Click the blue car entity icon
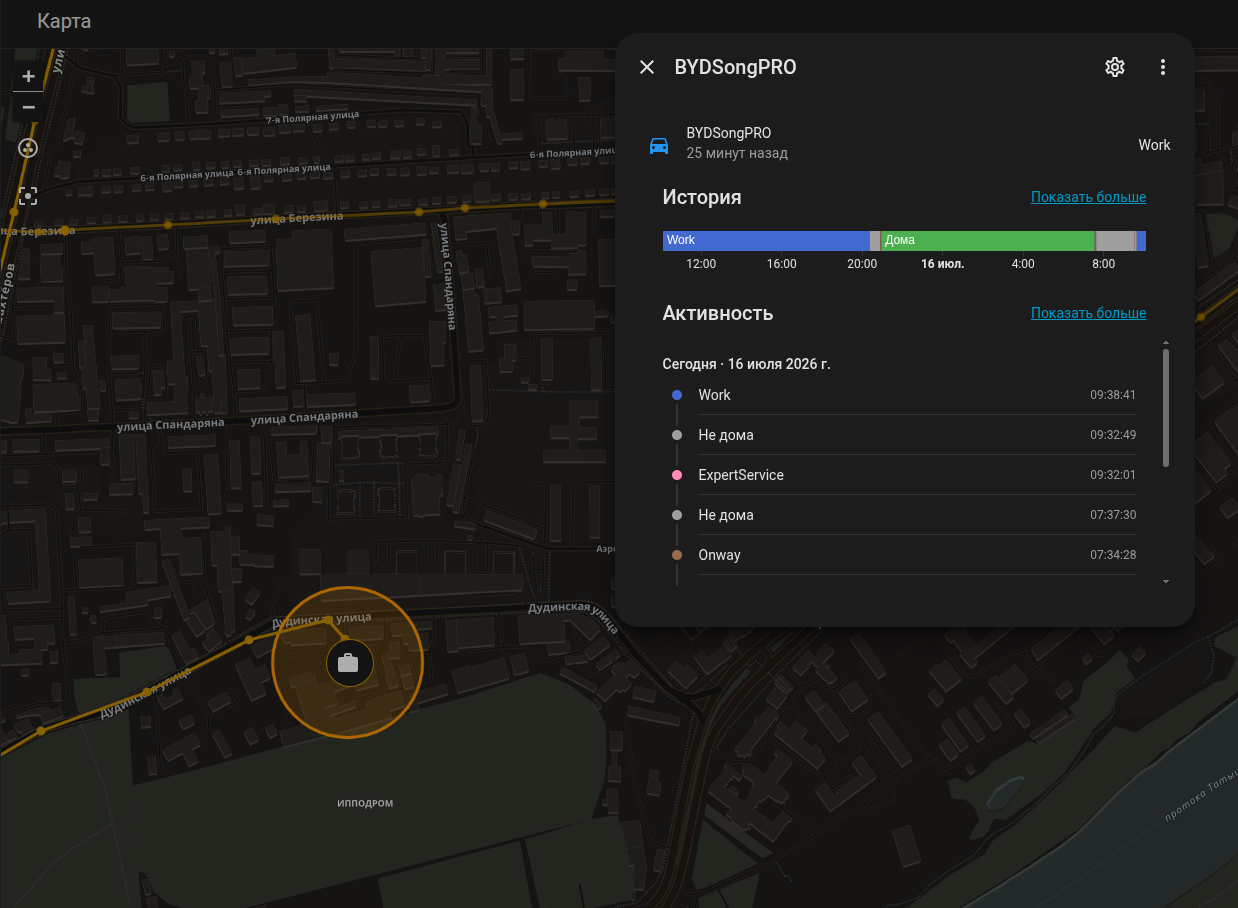 coord(659,145)
